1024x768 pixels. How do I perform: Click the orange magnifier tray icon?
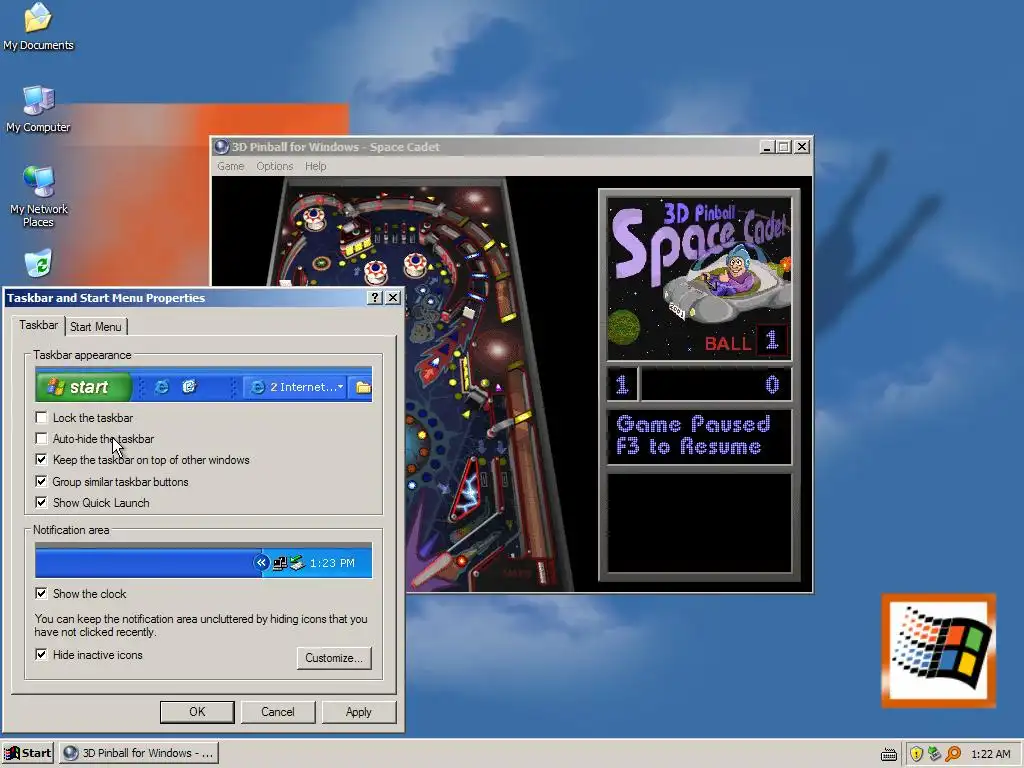[953, 754]
